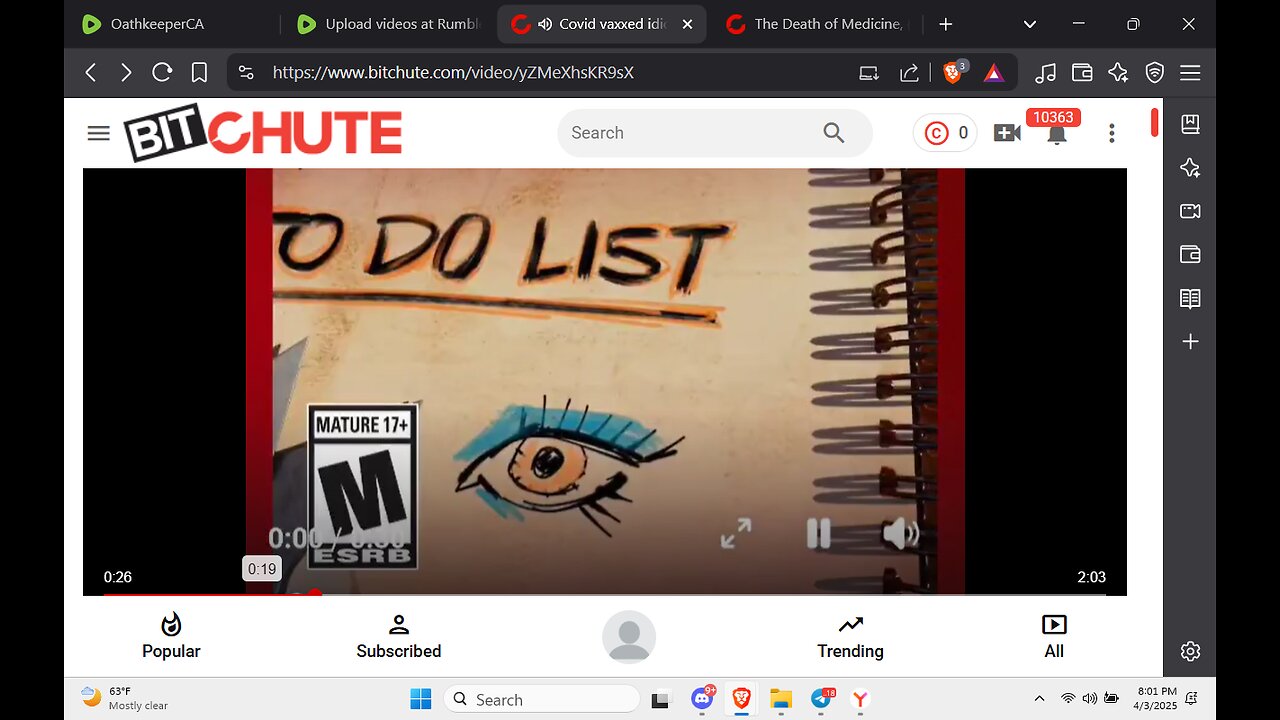The image size is (1280, 720).
Task: Close the Covid vaxxed tab
Action: [687, 24]
